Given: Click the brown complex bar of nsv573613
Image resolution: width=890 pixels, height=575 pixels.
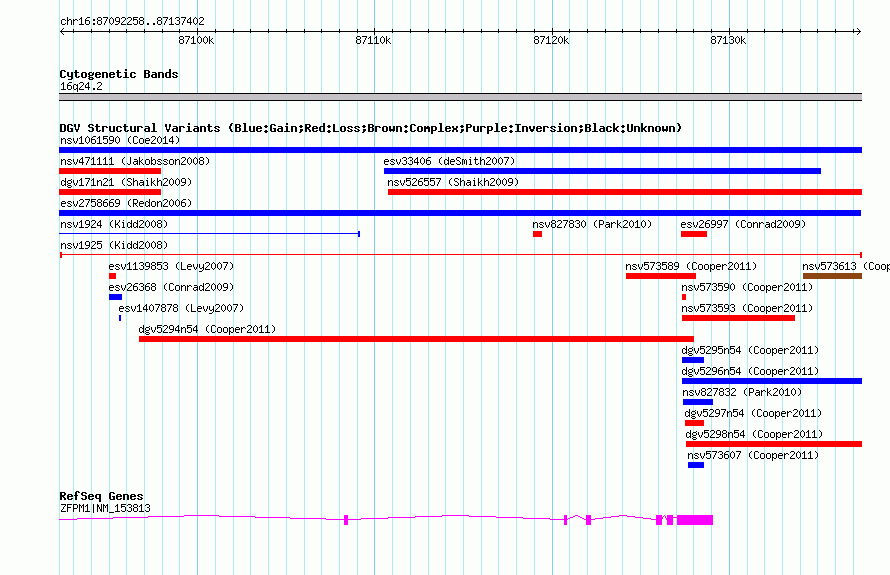Looking at the screenshot, I should pyautogui.click(x=832, y=276).
